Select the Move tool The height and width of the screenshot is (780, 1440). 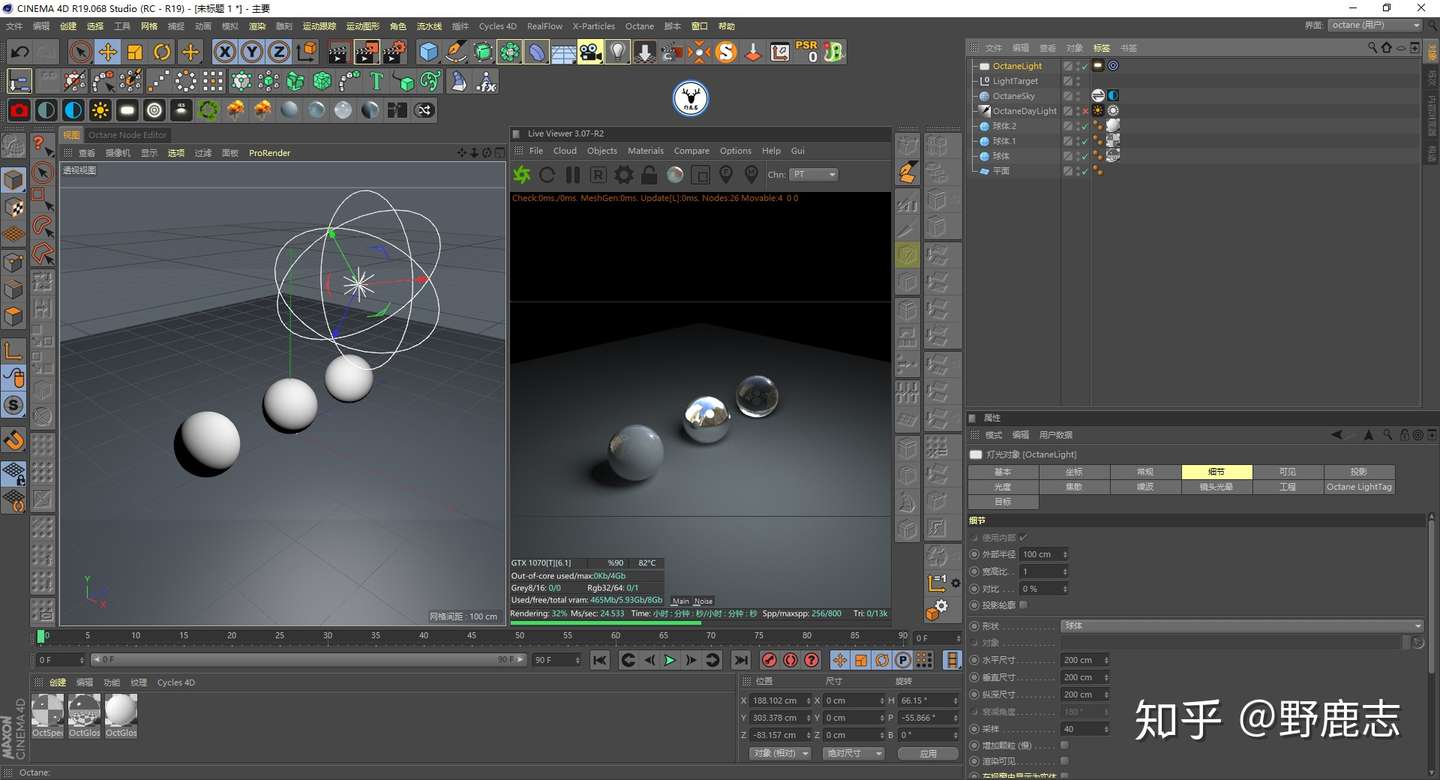coord(108,52)
